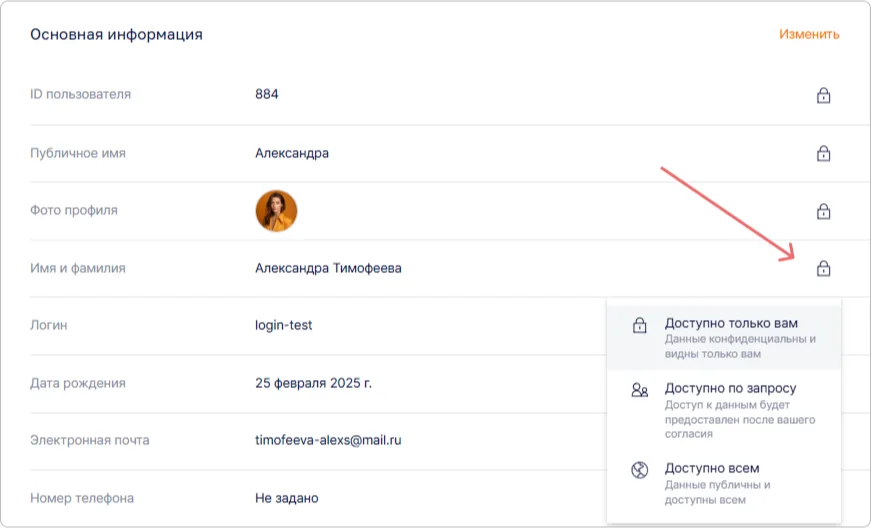The width and height of the screenshot is (871, 528).
Task: Click the login-test value
Action: [283, 325]
